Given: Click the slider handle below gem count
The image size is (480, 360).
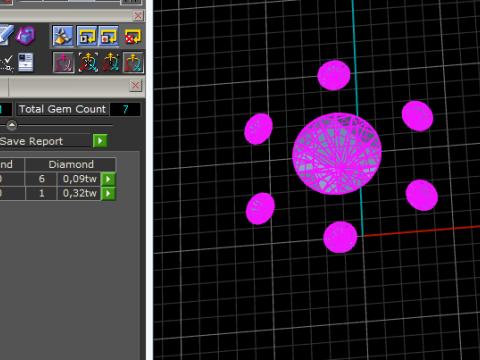Looking at the screenshot, I should coord(12,125).
